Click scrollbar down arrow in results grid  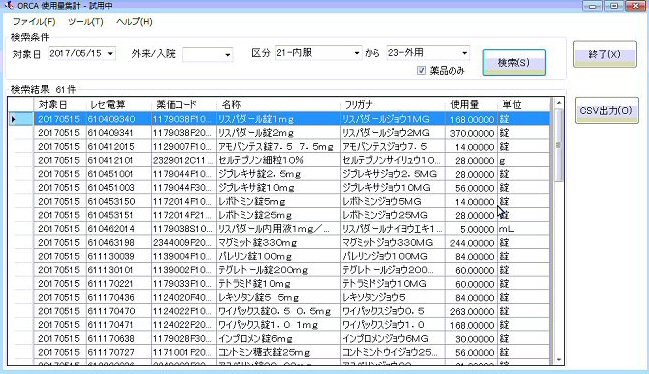point(559,359)
